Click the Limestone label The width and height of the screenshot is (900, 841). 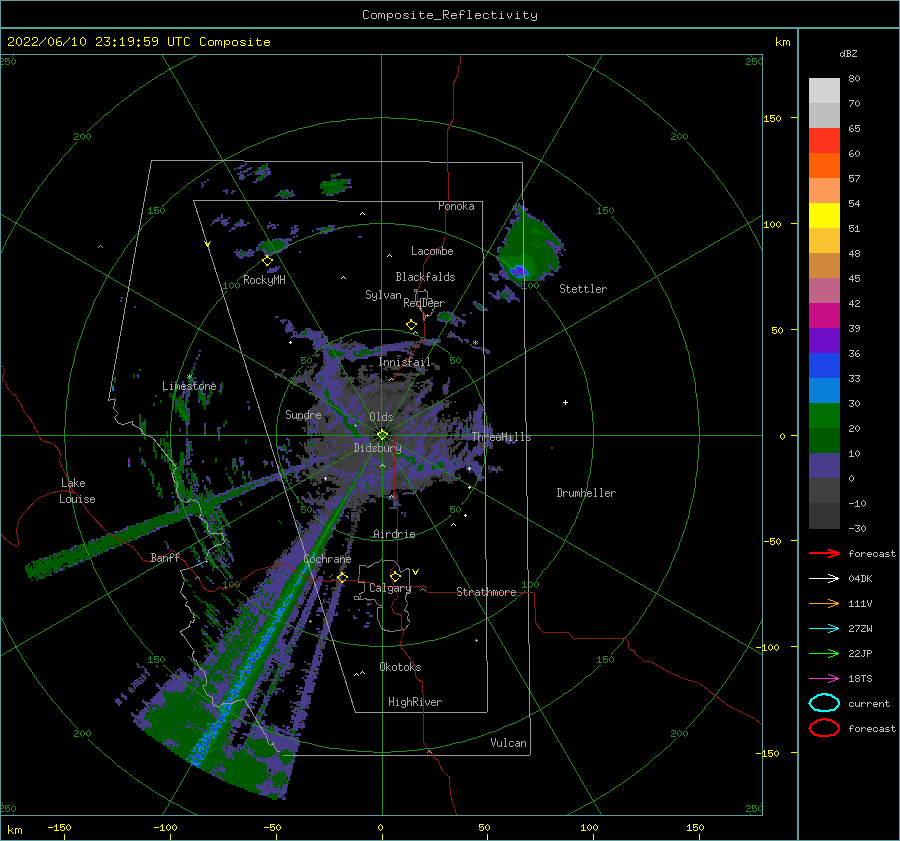[189, 386]
